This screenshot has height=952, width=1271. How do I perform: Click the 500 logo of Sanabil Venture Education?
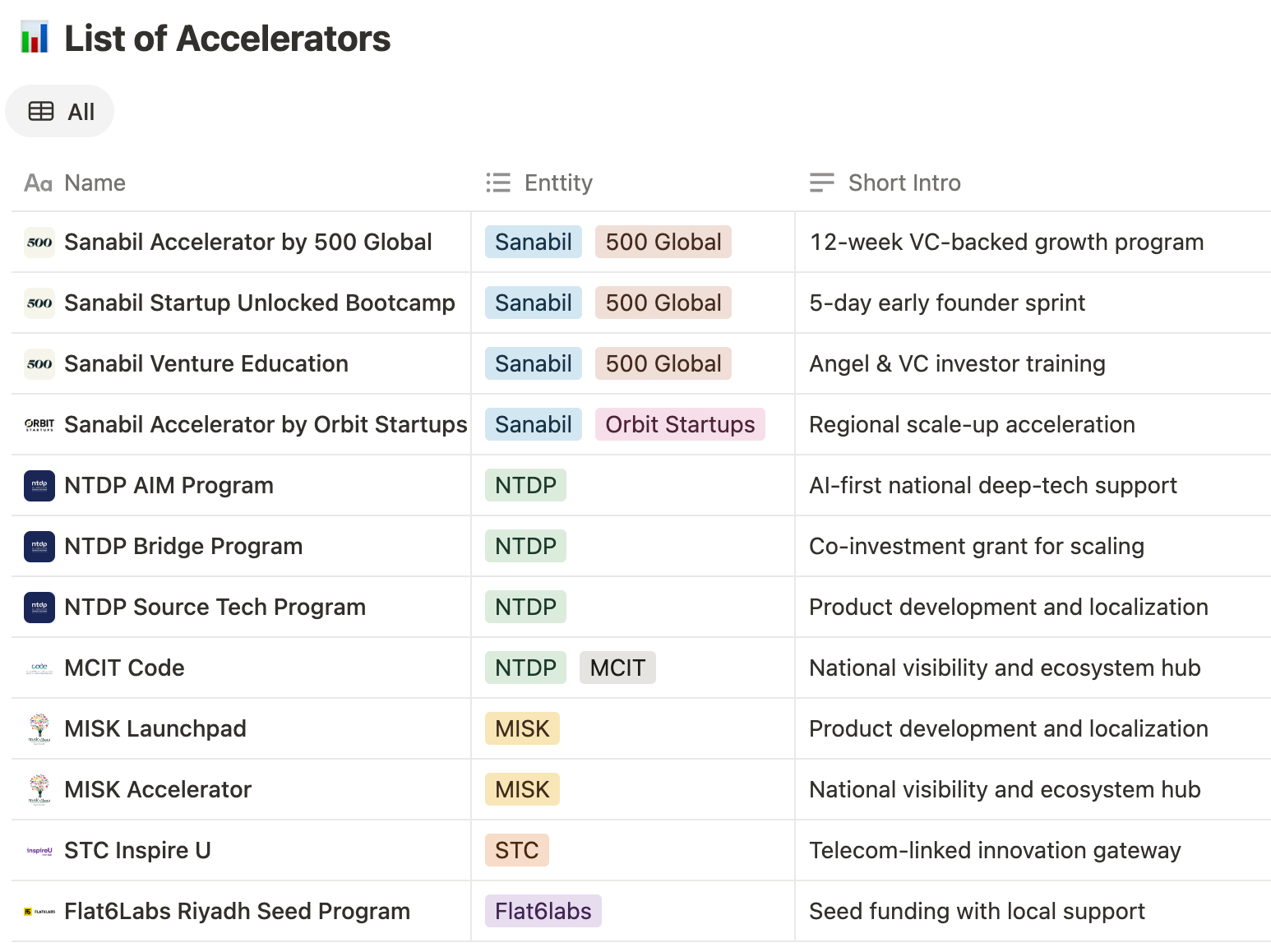(x=39, y=364)
